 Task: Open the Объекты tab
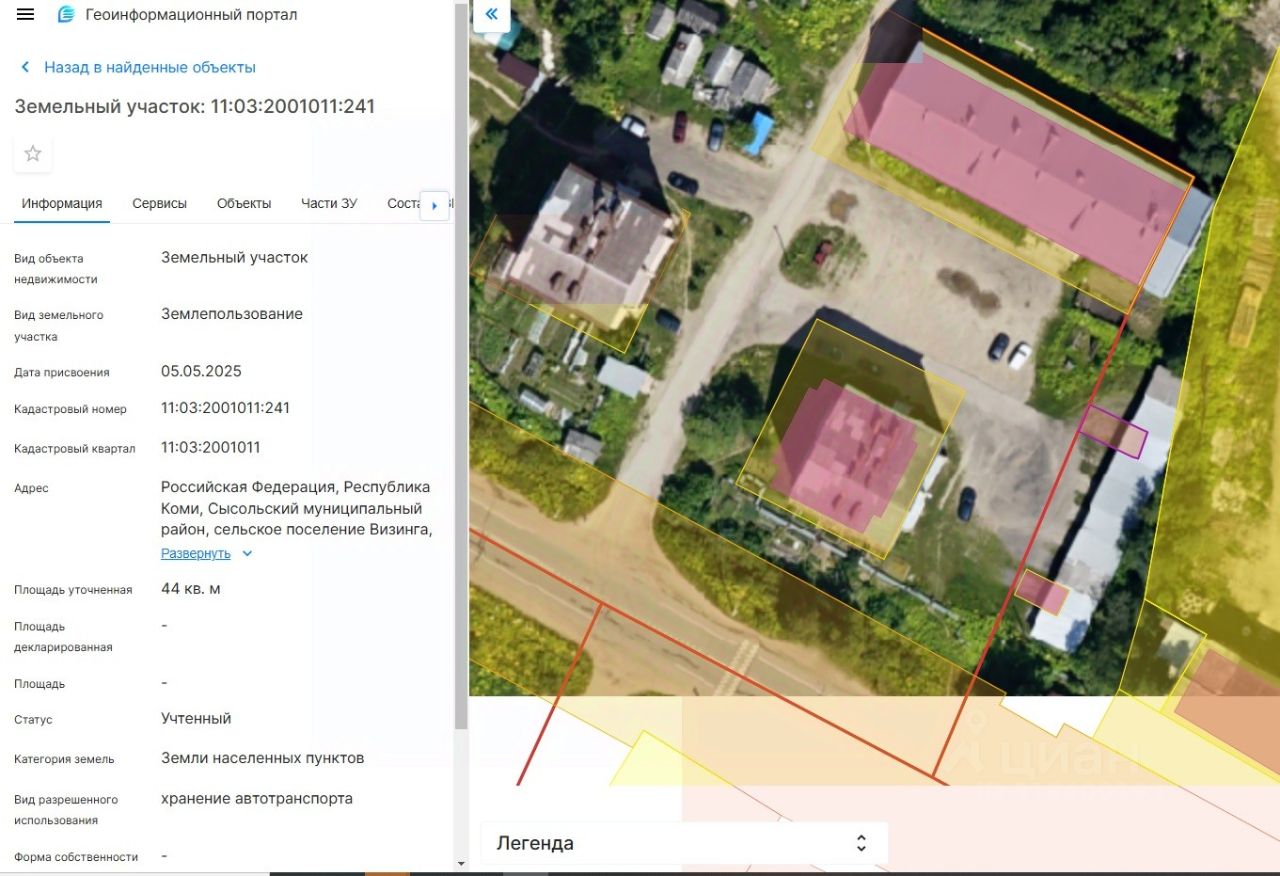tap(244, 203)
